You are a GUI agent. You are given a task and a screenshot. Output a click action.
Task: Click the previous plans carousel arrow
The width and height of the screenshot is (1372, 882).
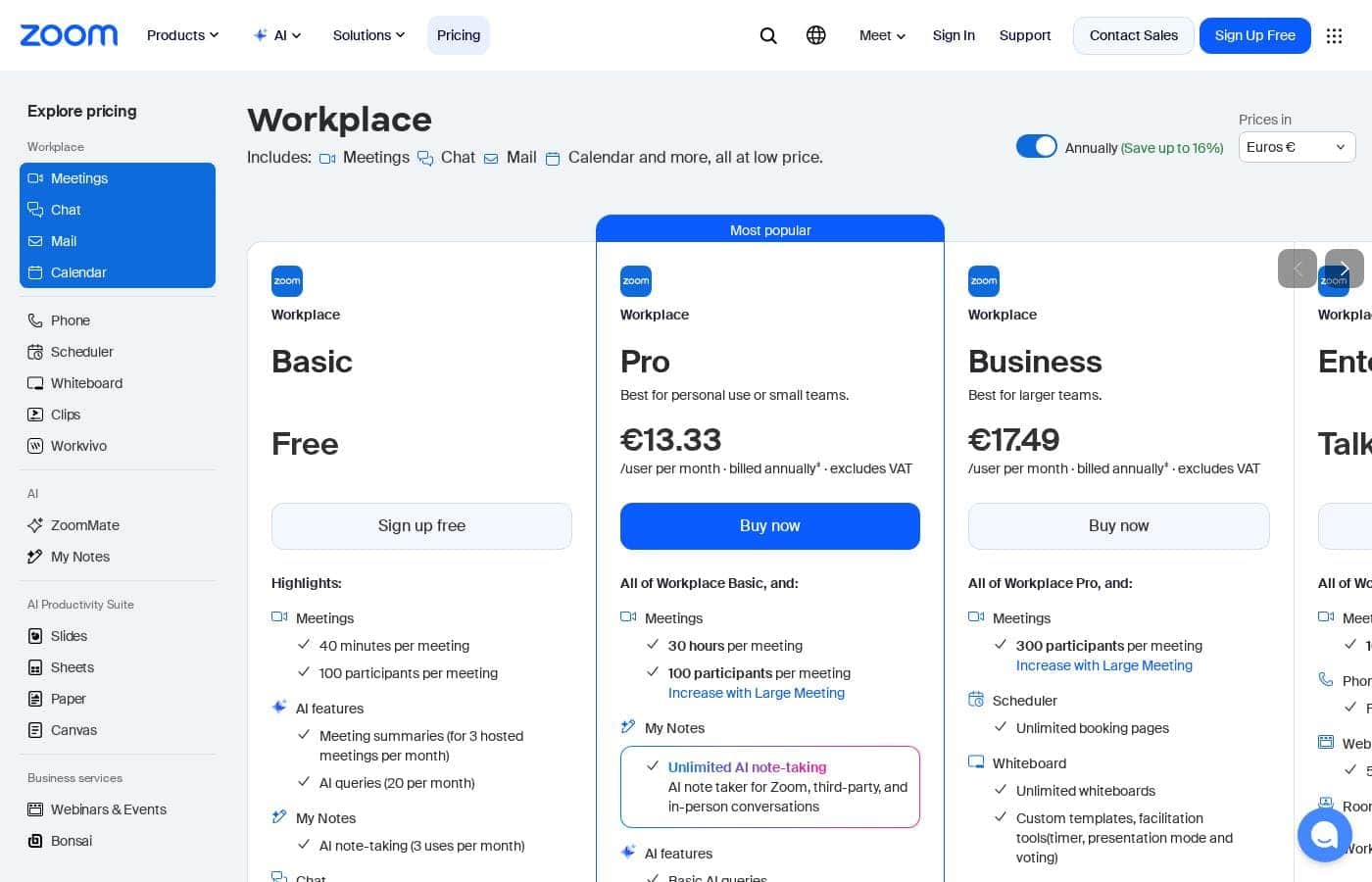click(1297, 269)
